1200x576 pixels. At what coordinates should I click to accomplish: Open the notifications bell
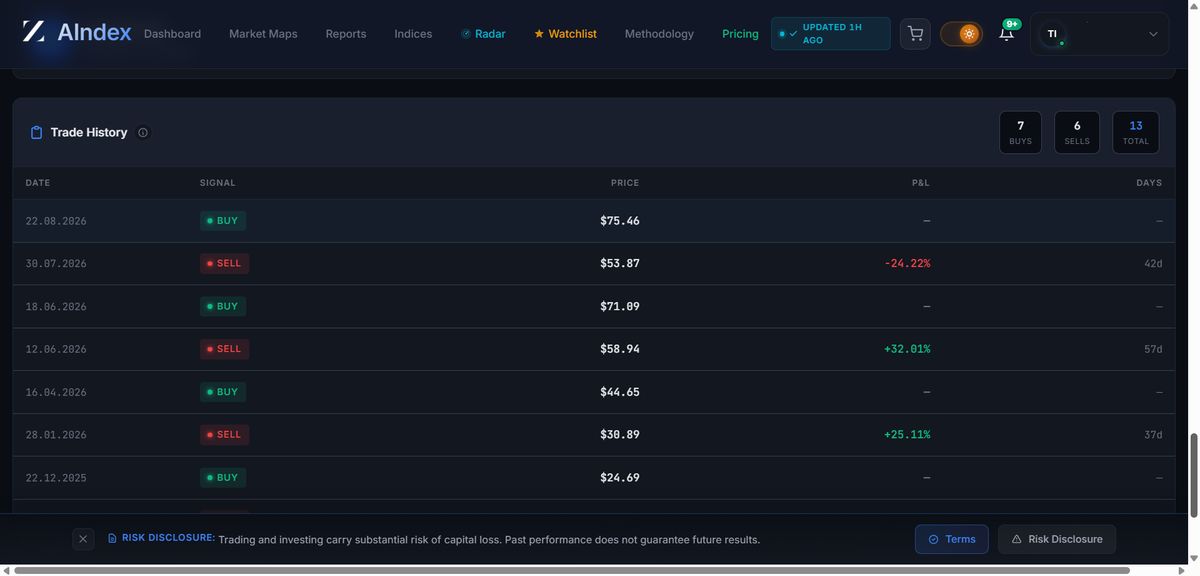[1006, 33]
